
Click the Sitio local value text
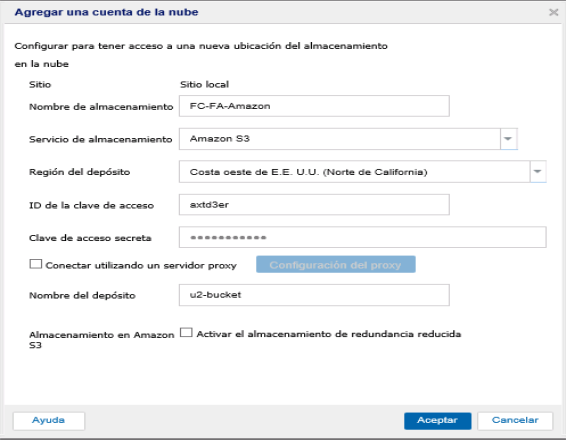click(204, 84)
